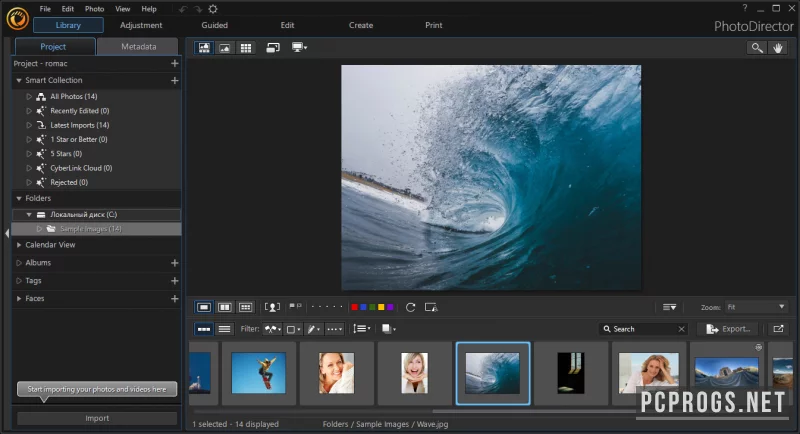Click the redo arrow icon
The image size is (800, 434).
click(x=197, y=9)
